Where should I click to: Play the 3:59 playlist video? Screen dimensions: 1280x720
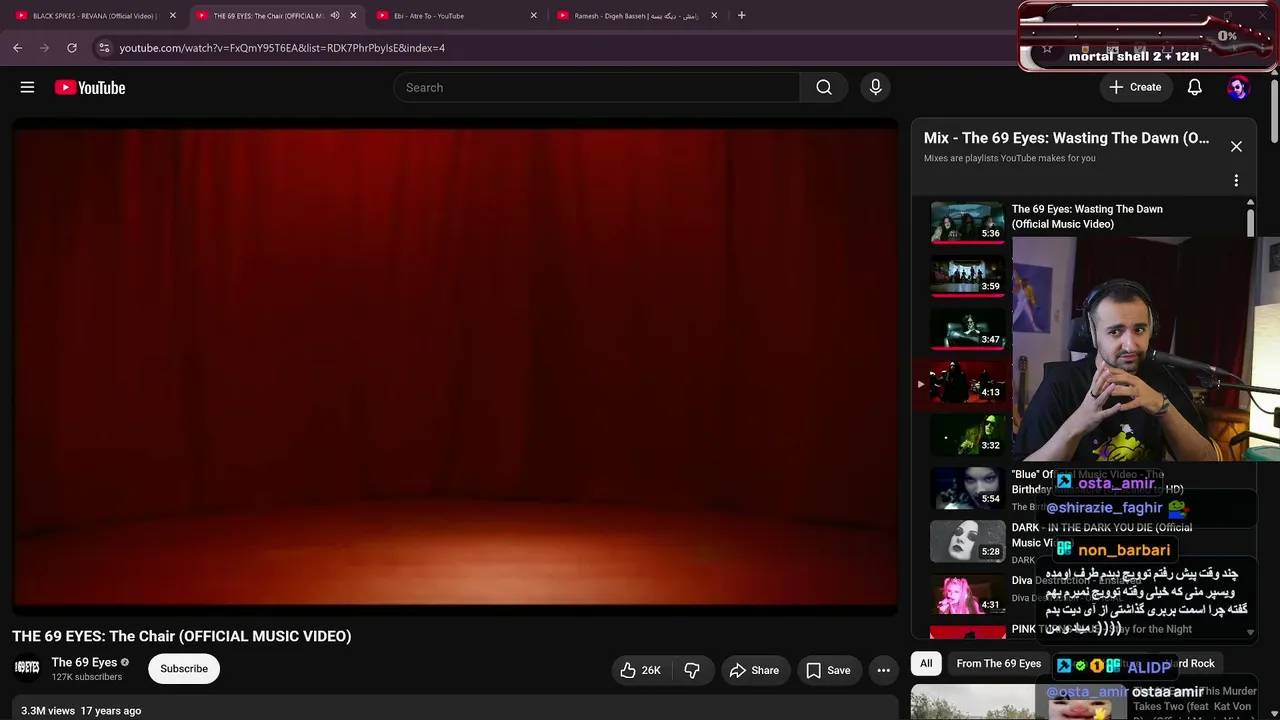[x=968, y=275]
